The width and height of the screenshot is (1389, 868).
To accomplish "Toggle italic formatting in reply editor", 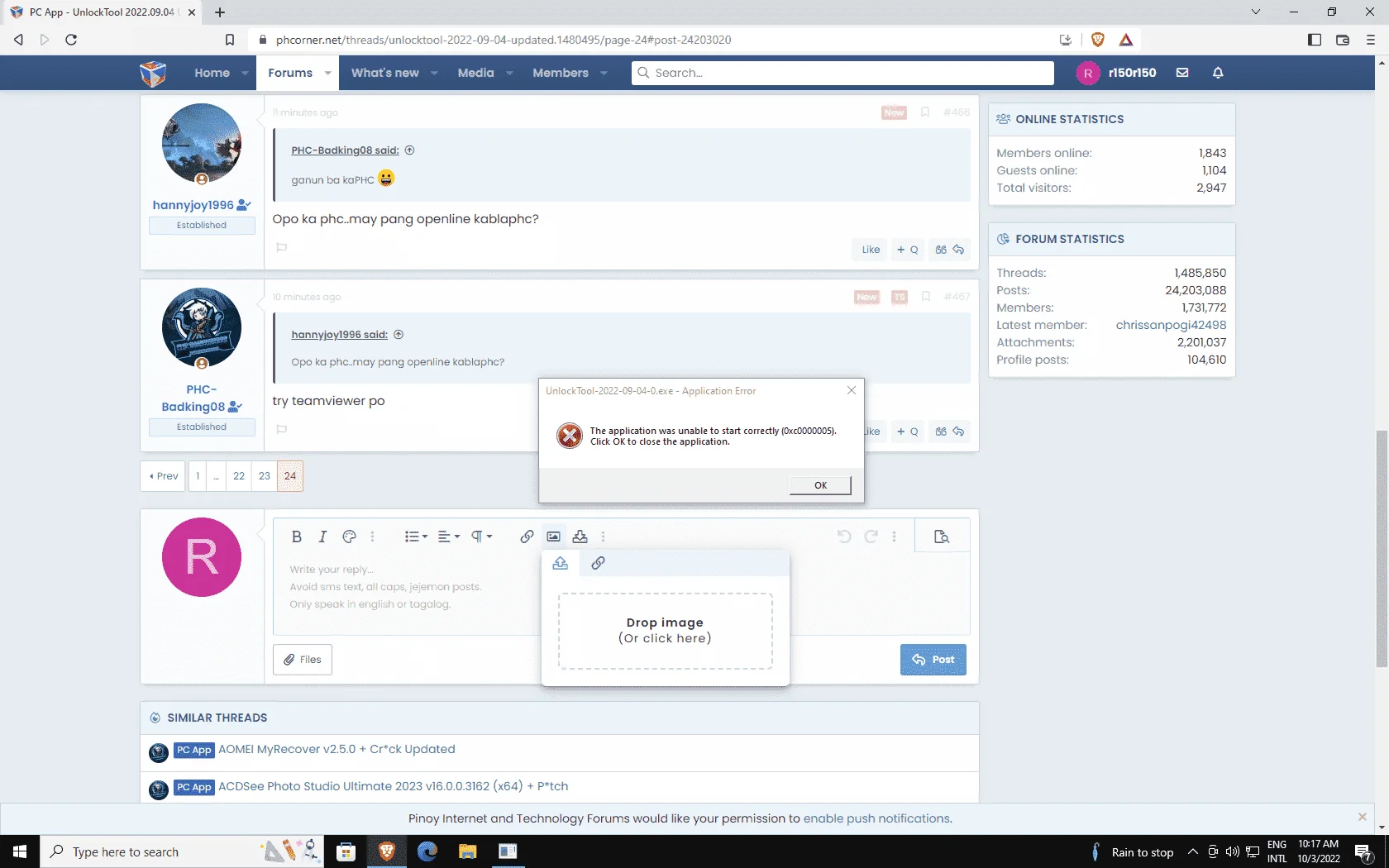I will 322,537.
